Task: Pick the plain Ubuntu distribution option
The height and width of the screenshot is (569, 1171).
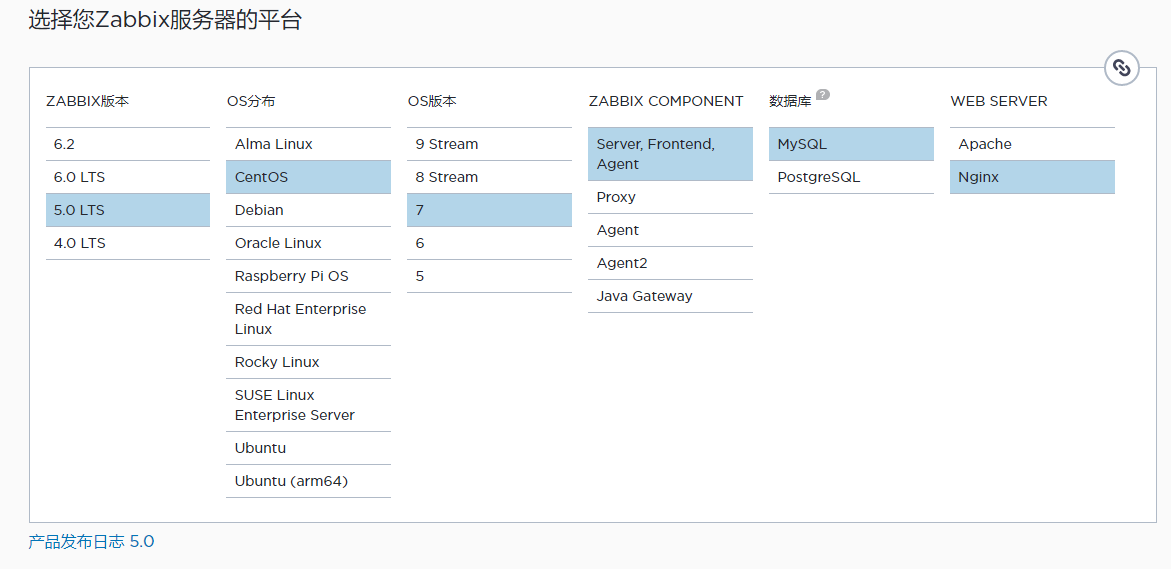Action: 308,447
